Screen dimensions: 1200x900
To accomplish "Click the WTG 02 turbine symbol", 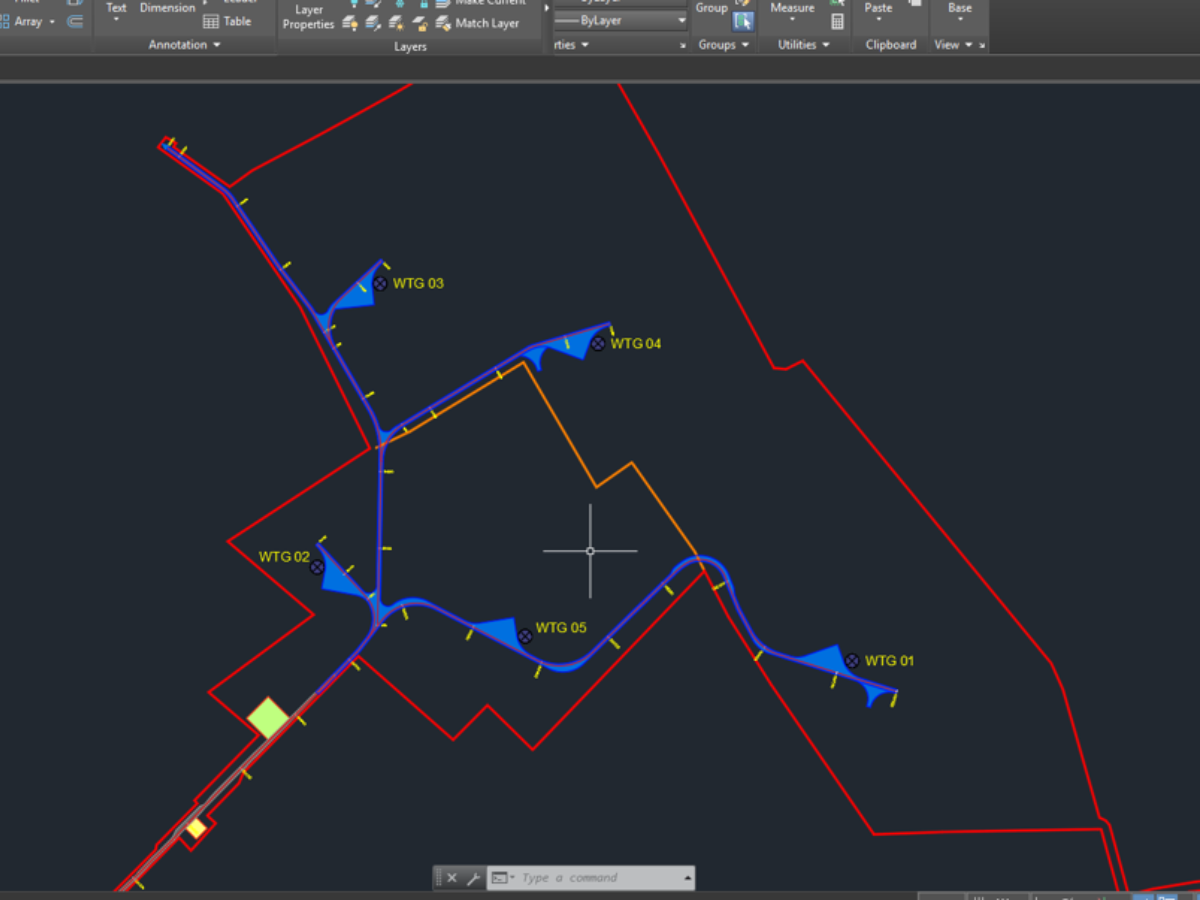I will tap(317, 567).
